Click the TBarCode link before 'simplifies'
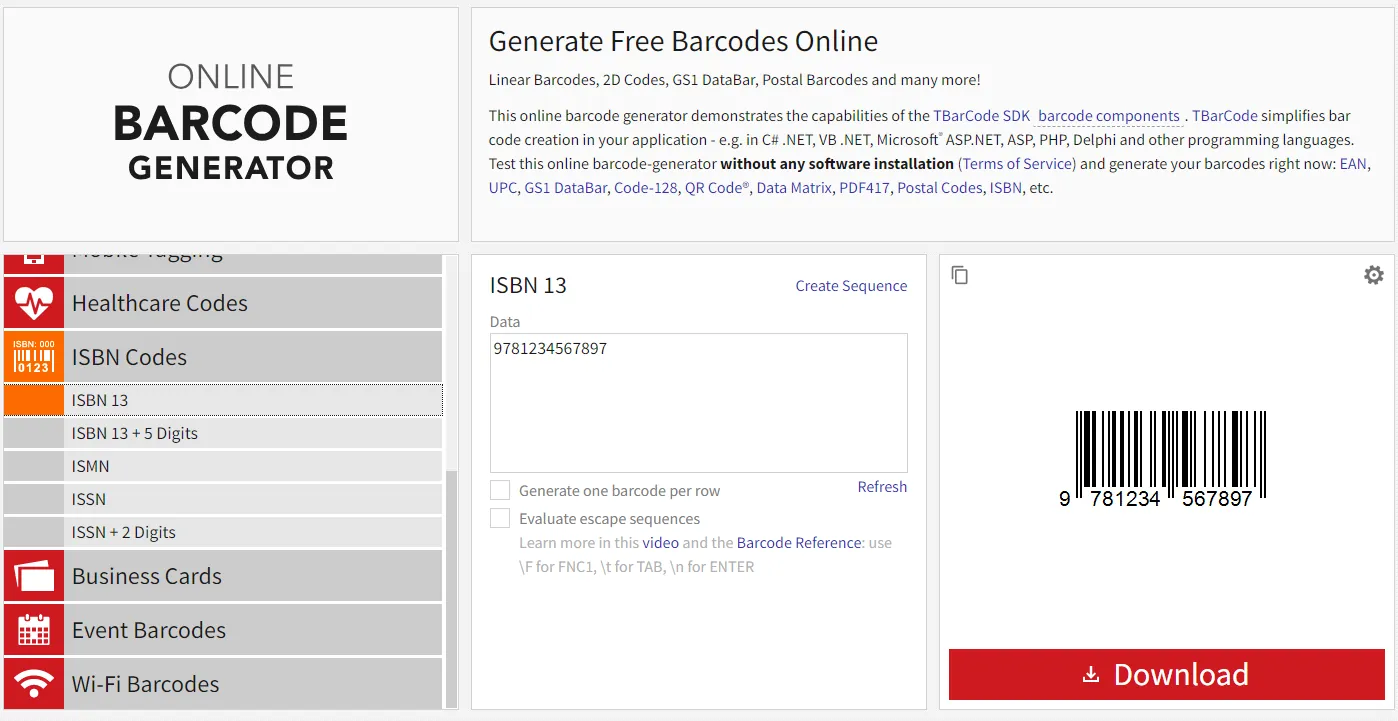Screen dimensions: 1398x721 [x=1225, y=116]
